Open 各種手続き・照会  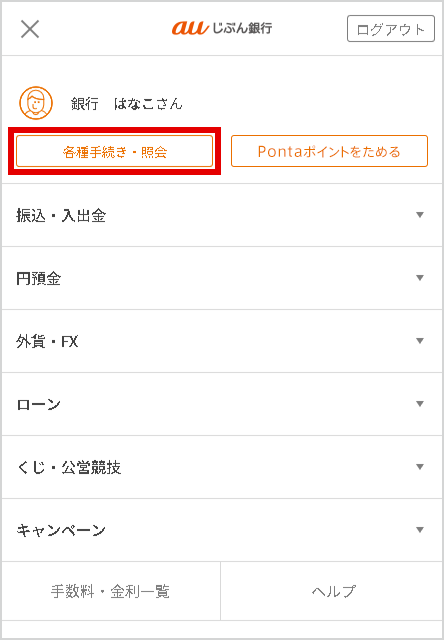coord(115,151)
